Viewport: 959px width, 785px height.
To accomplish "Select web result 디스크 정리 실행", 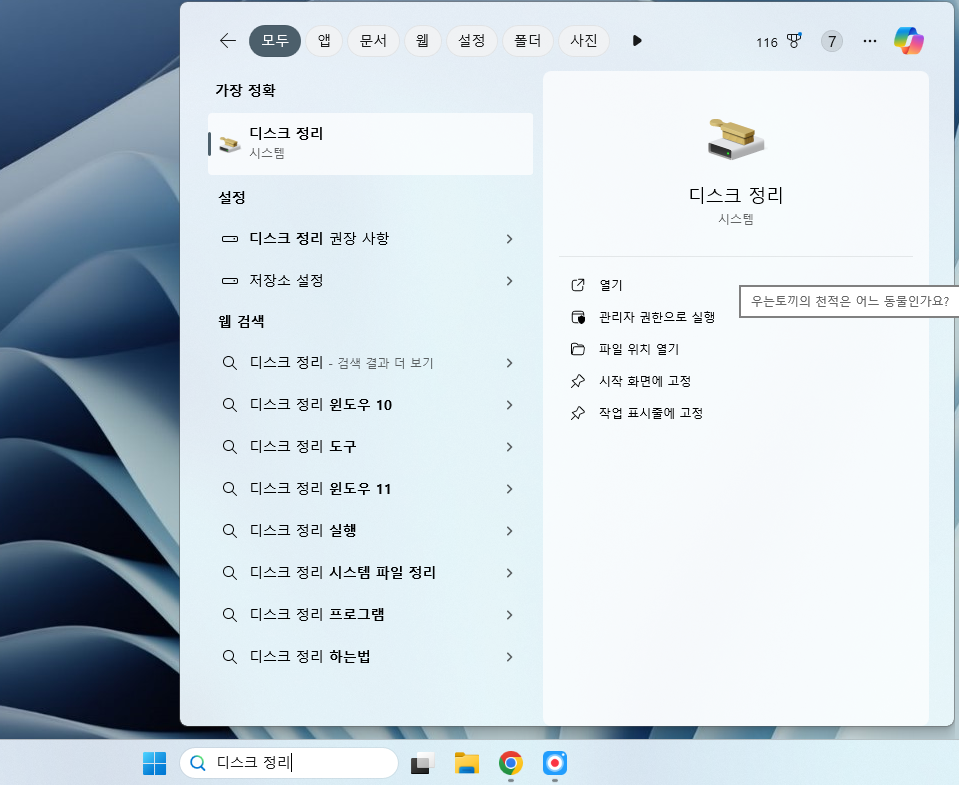I will tap(370, 531).
